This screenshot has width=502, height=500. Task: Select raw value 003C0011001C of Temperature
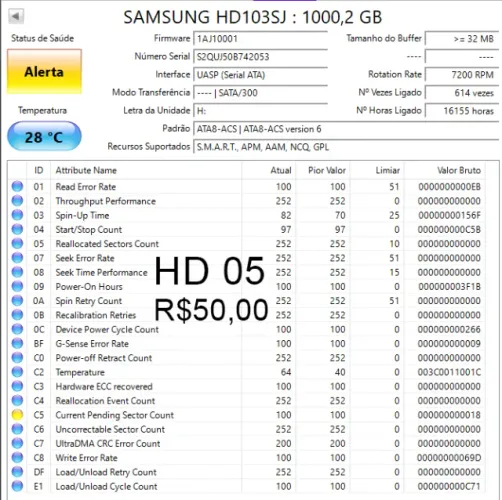tap(449, 372)
